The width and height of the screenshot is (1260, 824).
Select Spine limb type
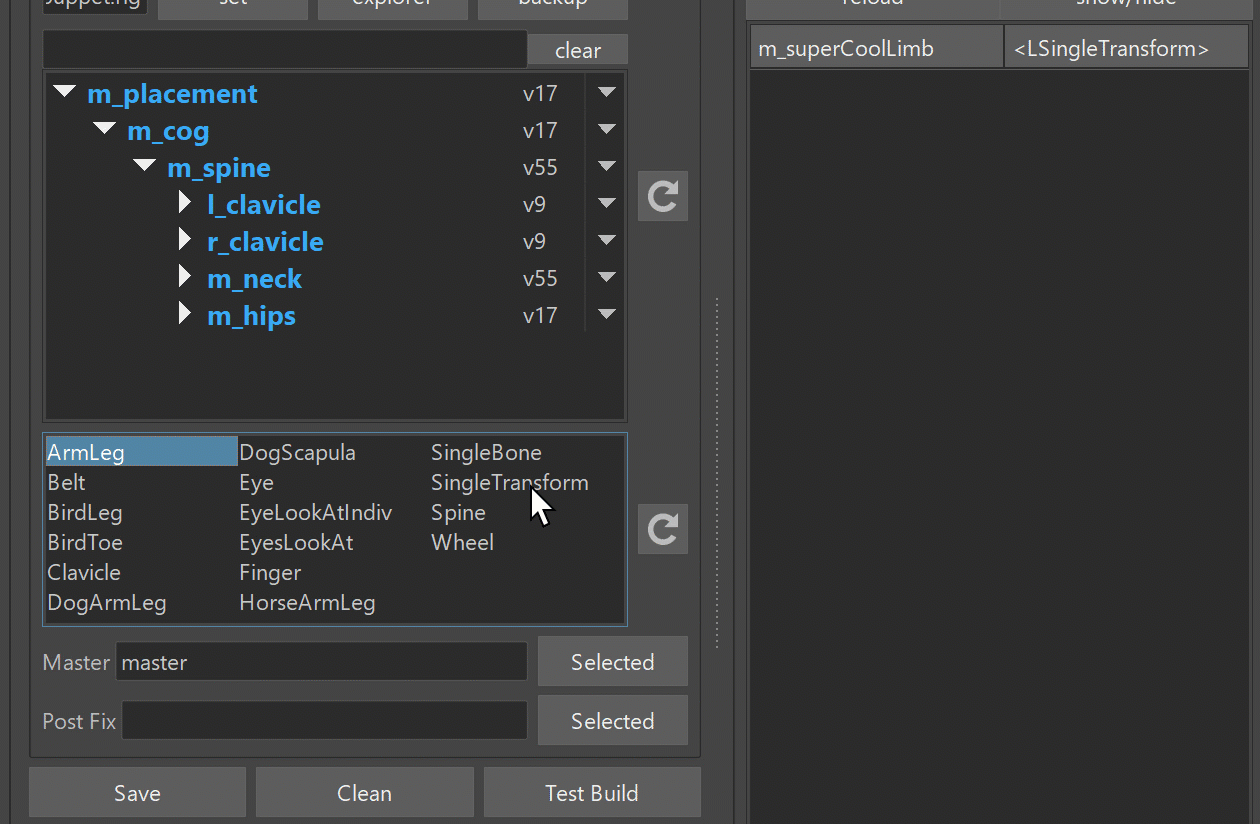(458, 512)
